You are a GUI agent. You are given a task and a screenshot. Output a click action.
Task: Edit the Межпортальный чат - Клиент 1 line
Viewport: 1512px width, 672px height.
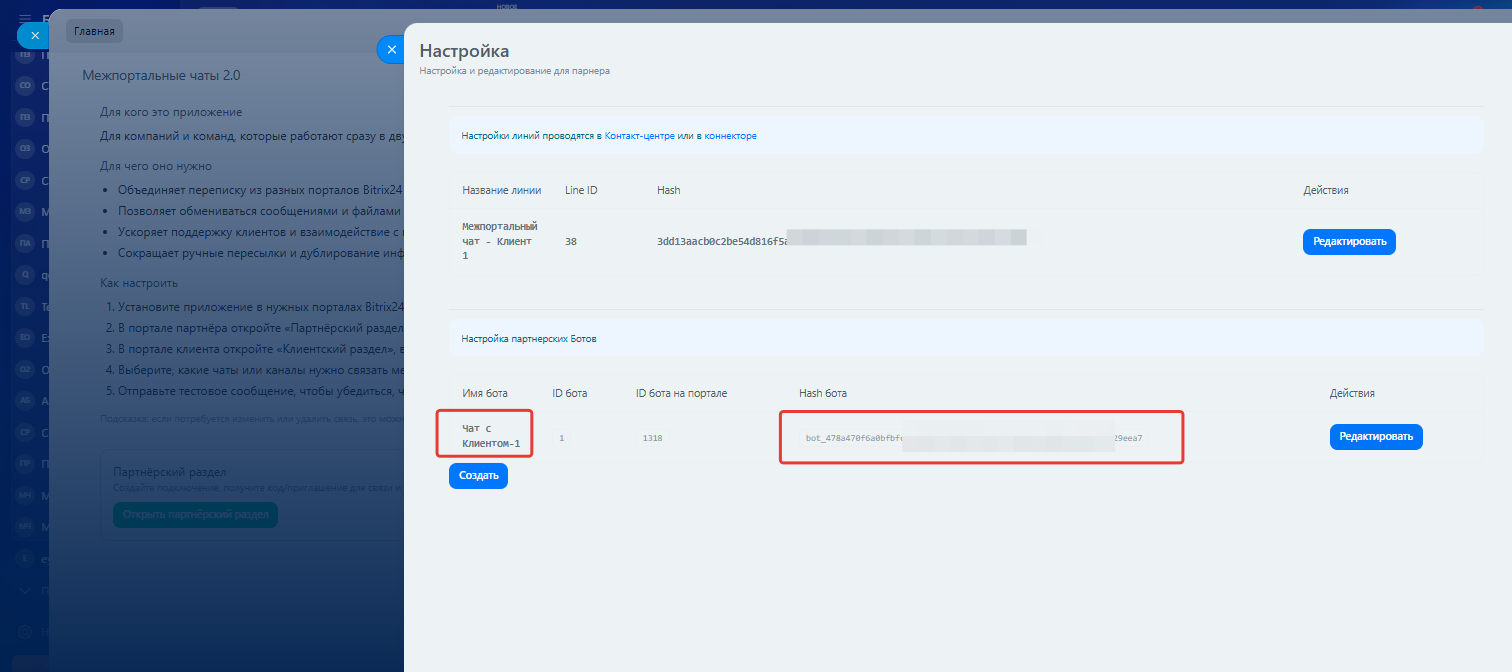tap(1348, 242)
